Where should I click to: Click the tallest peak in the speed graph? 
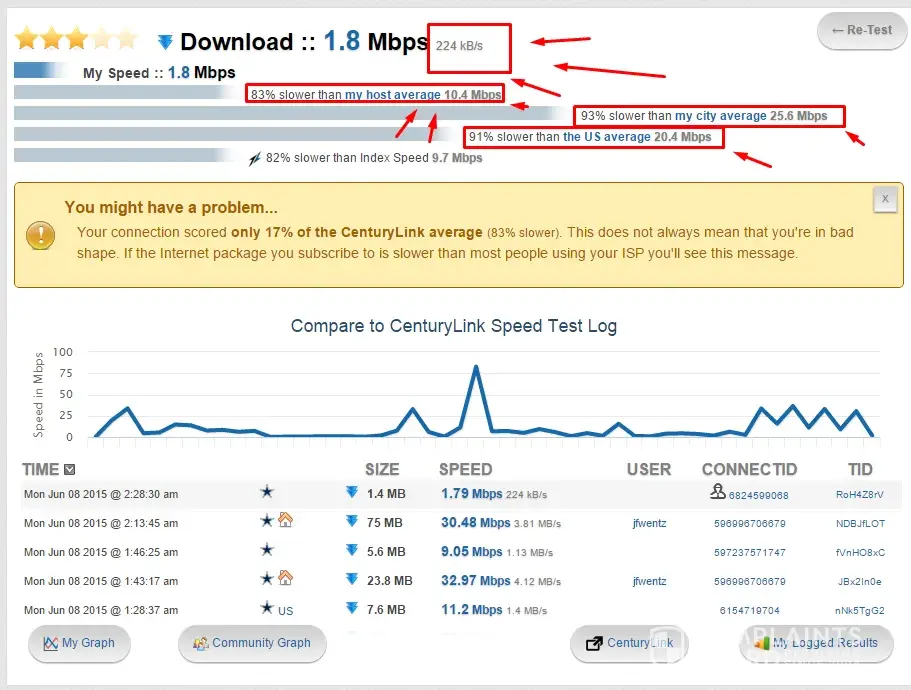476,367
